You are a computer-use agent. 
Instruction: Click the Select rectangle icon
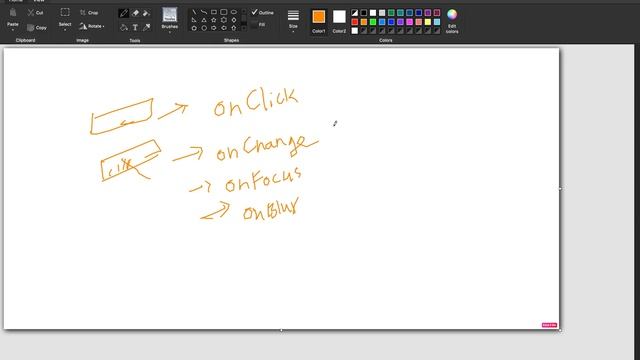coord(65,13)
